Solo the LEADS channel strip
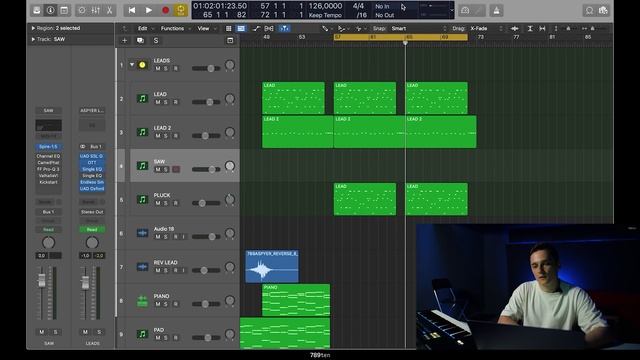The height and width of the screenshot is (360, 640). [x=99, y=332]
